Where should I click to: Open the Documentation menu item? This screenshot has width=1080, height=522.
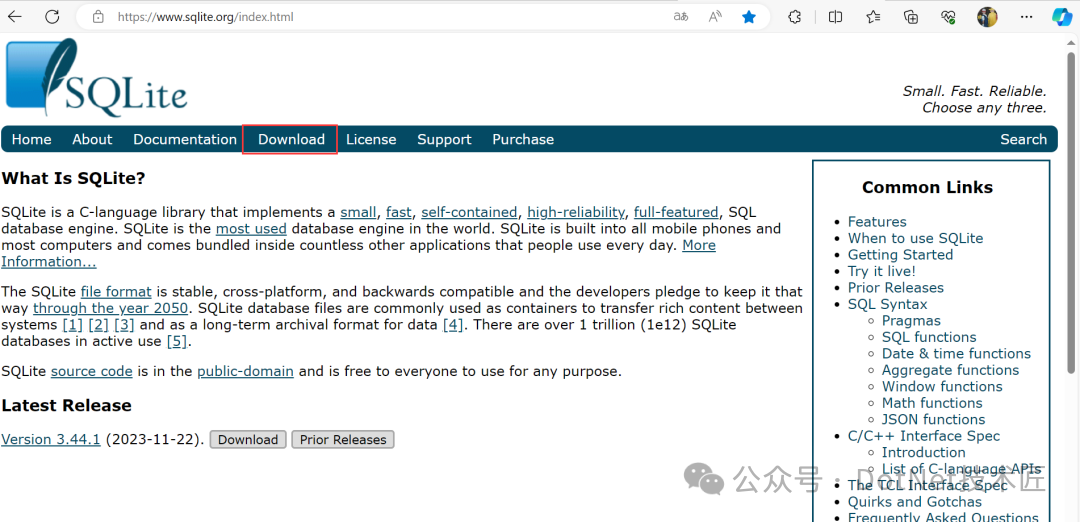[185, 139]
